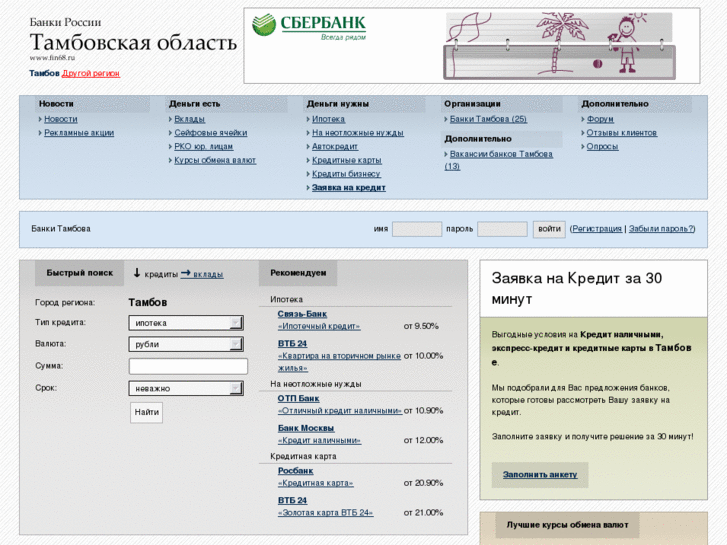The width and height of the screenshot is (727, 545).
Task: Click «Забыли пароль?» link
Action: [661, 229]
